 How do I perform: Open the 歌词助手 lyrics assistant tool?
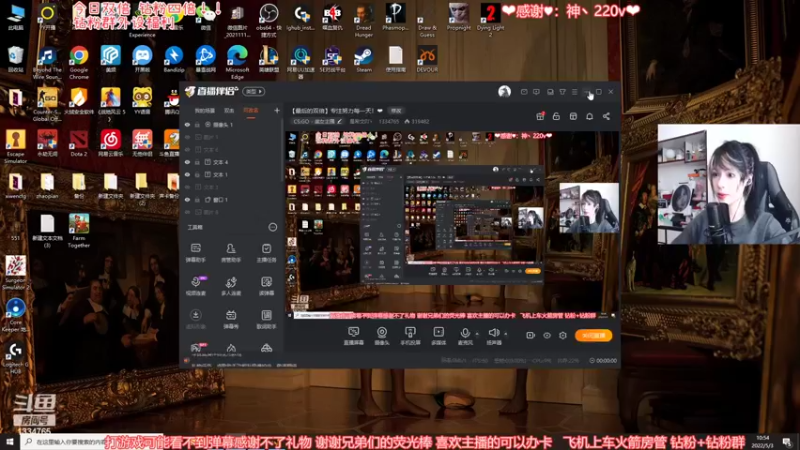(266, 319)
